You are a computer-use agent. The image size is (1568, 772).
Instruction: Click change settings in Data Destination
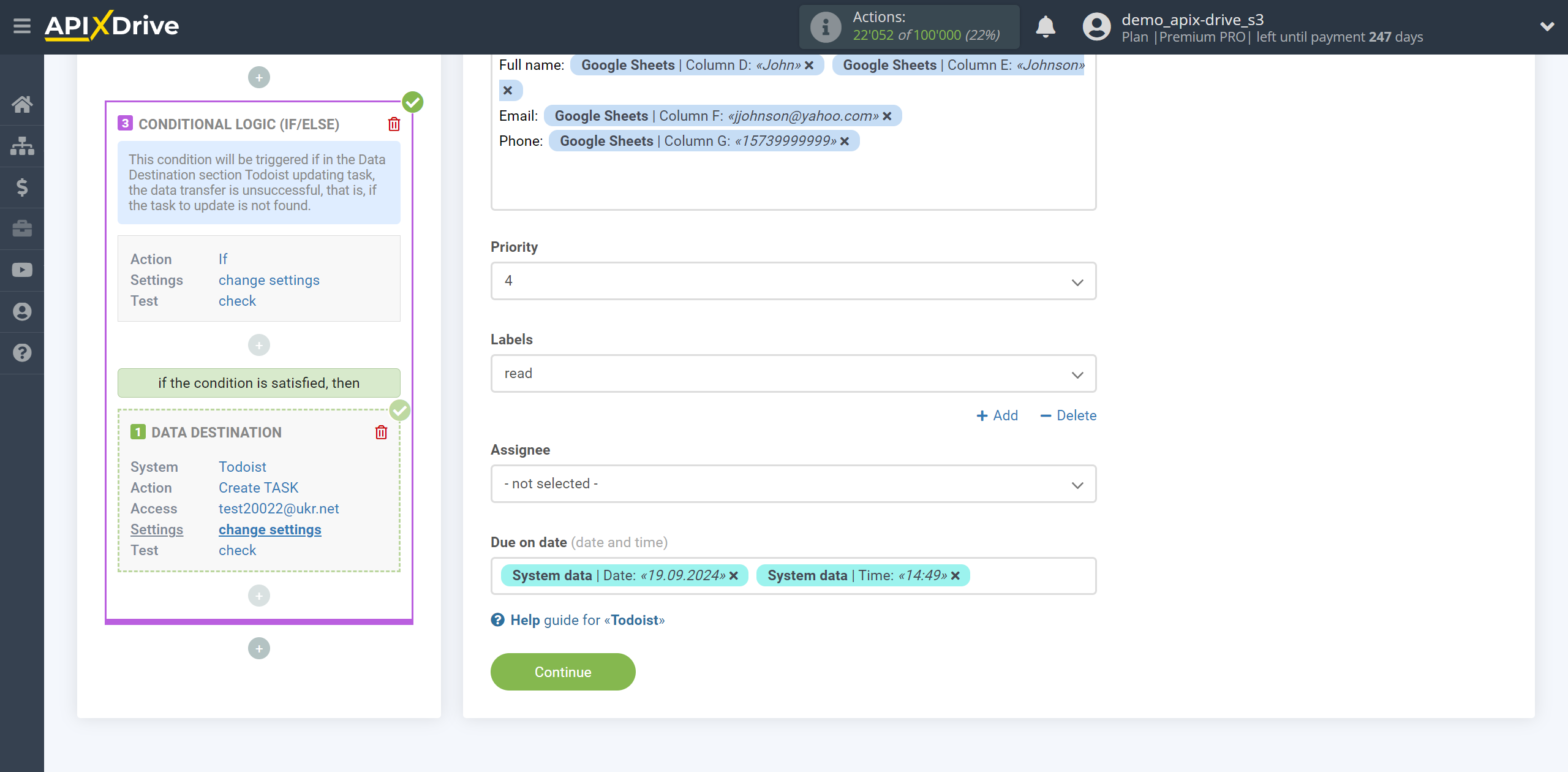point(270,529)
